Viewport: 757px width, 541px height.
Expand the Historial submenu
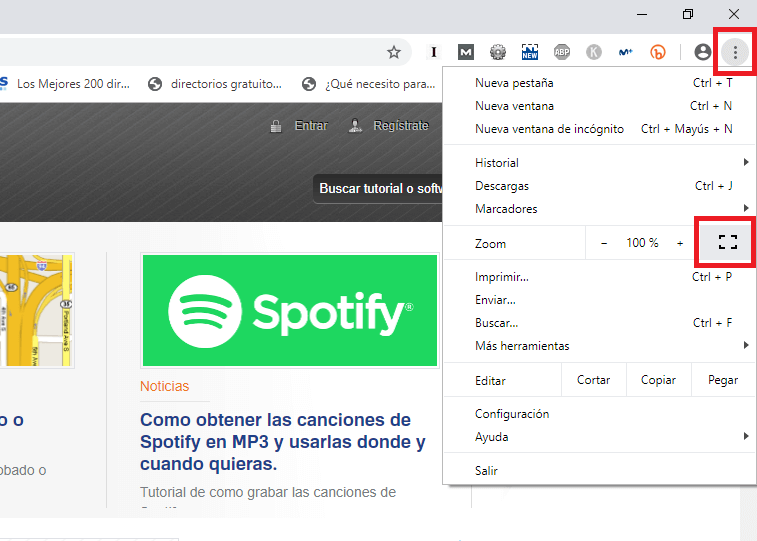599,163
